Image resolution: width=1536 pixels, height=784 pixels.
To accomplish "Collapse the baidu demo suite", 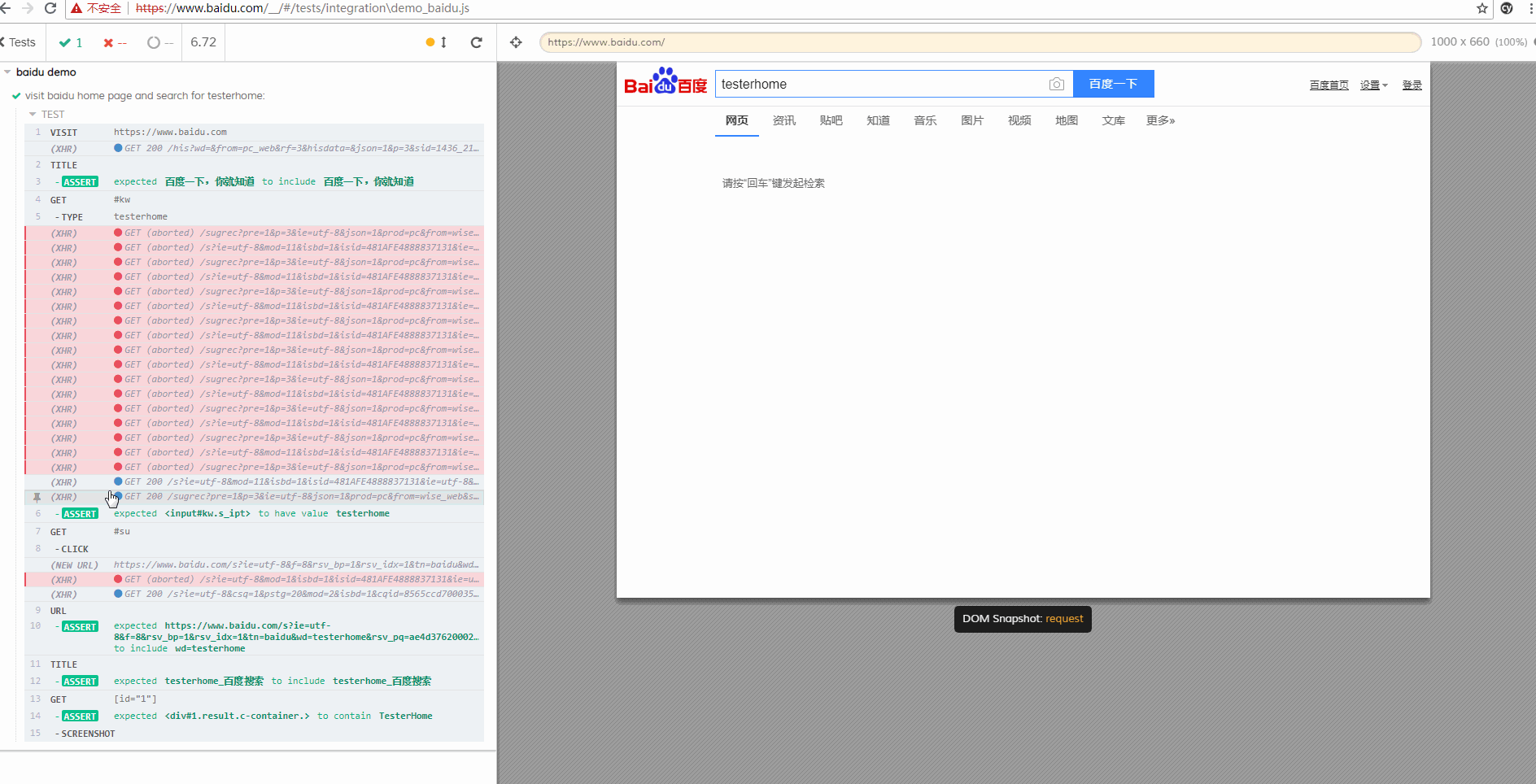I will click(x=8, y=72).
